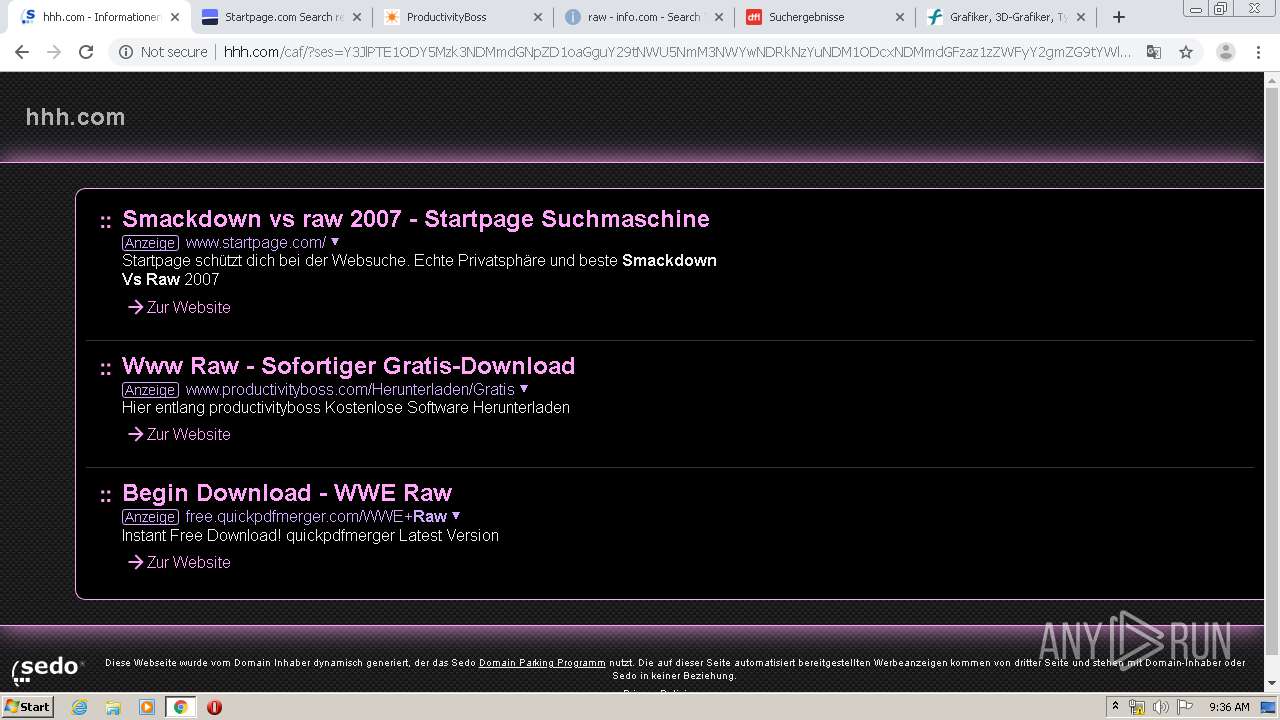The width and height of the screenshot is (1280, 720).
Task: Click the Anzeige badge on the Startpage ad
Action: tap(150, 243)
